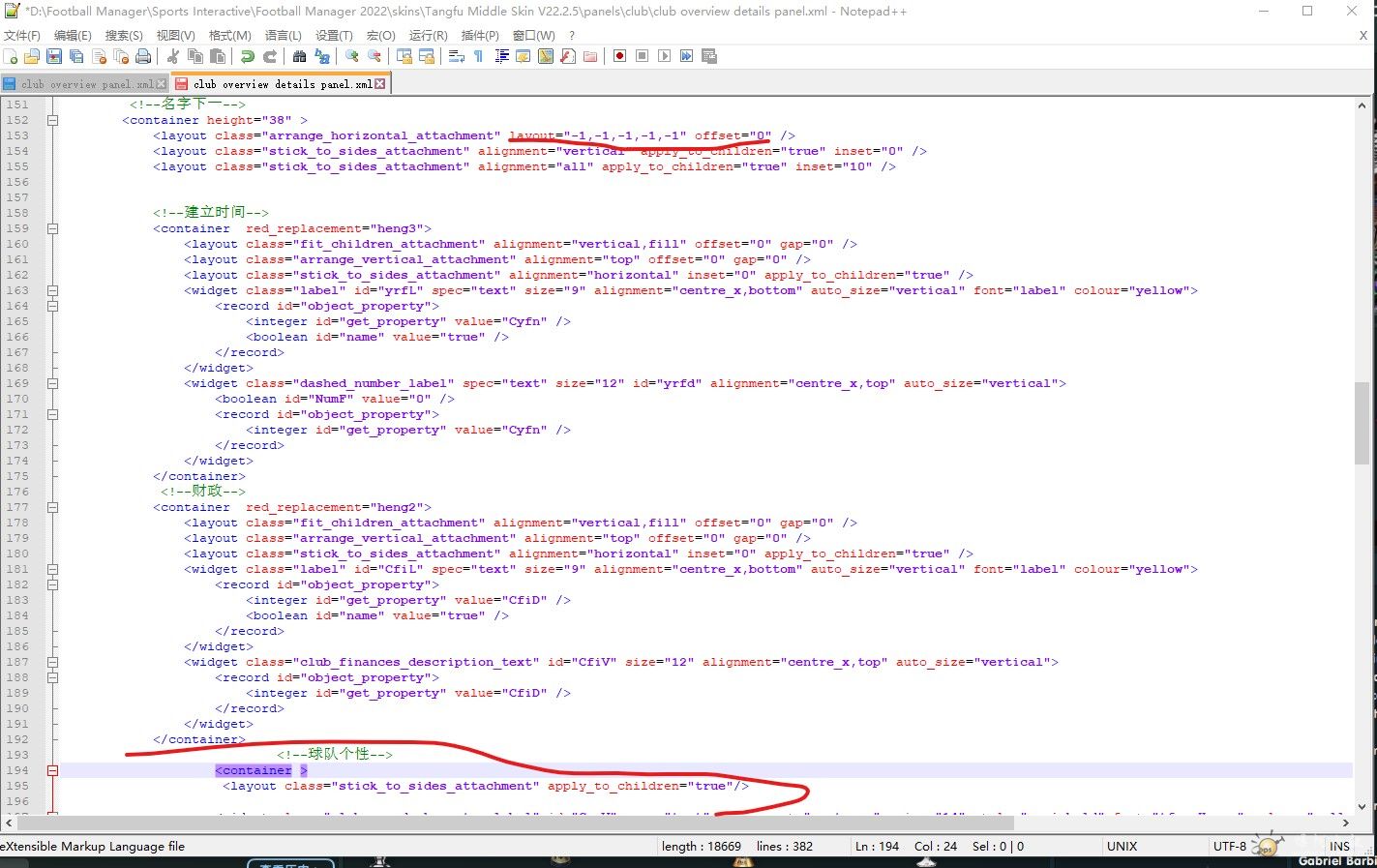
Task: Play back the recorded macro icon
Action: (x=665, y=56)
